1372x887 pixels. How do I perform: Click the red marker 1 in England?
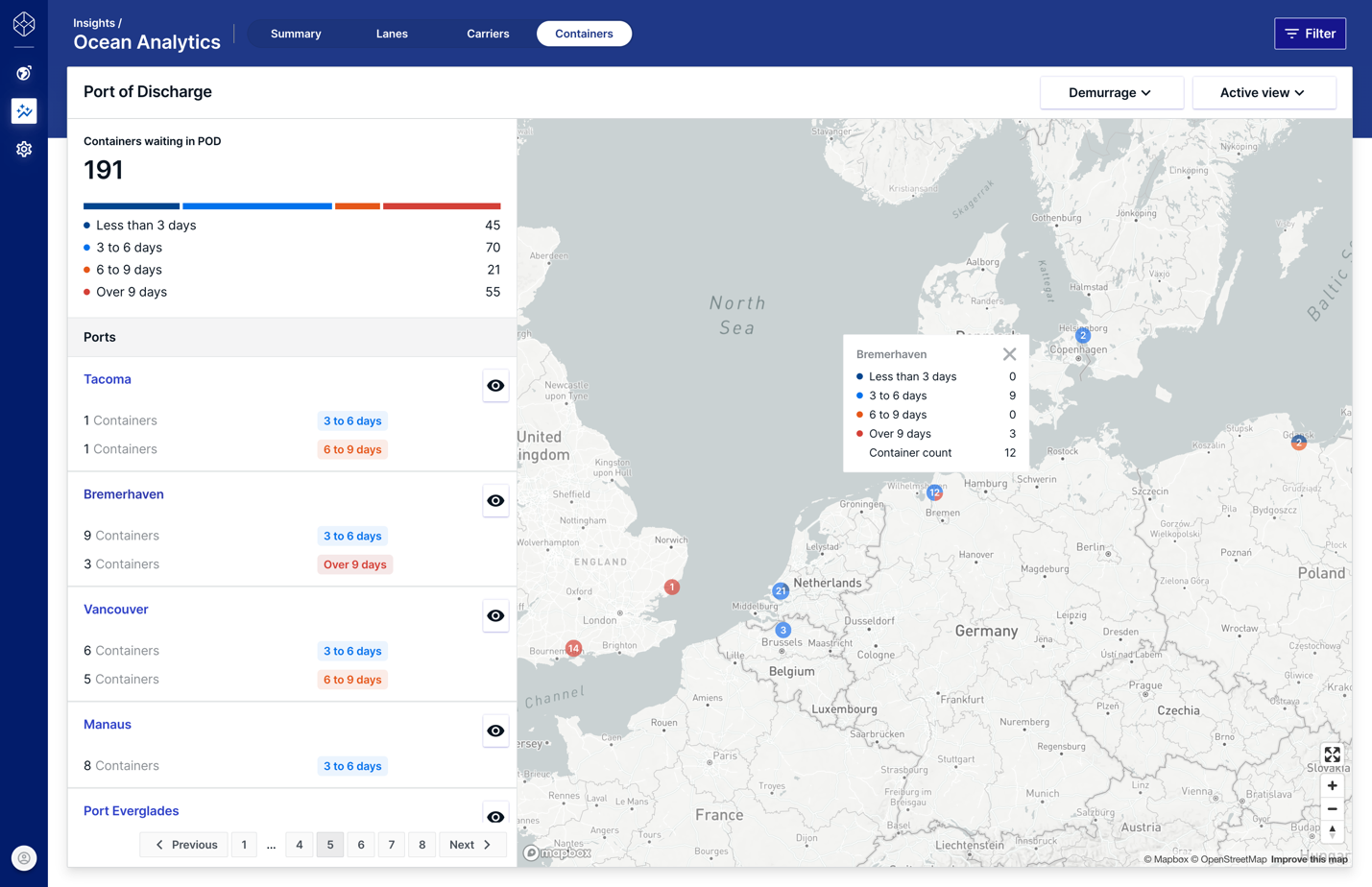click(x=672, y=587)
